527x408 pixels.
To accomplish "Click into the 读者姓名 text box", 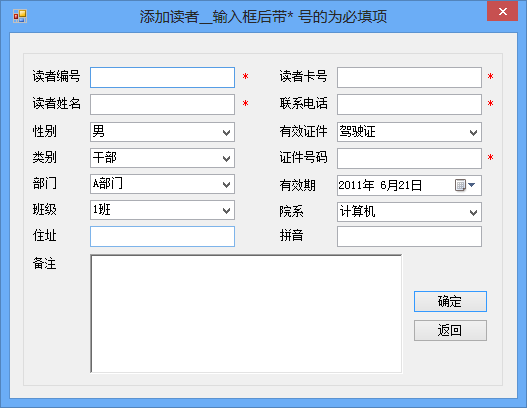I will [162, 105].
